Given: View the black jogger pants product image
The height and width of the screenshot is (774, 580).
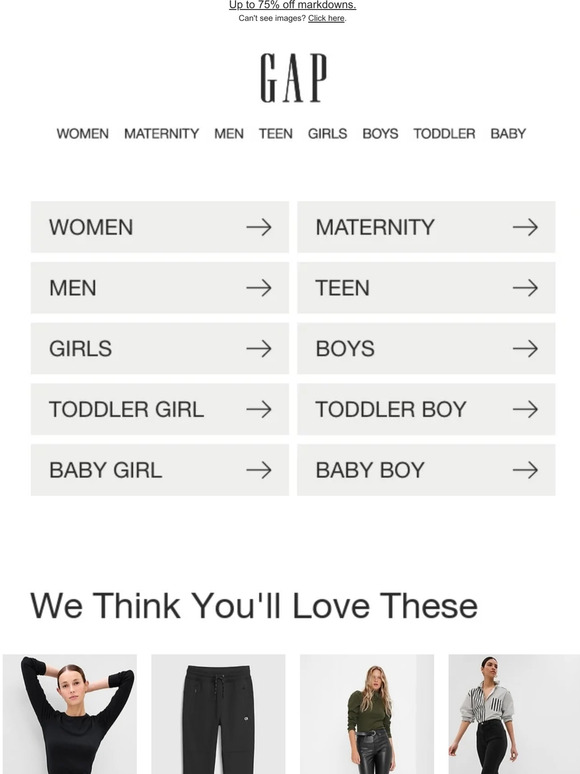Looking at the screenshot, I should tap(218, 714).
